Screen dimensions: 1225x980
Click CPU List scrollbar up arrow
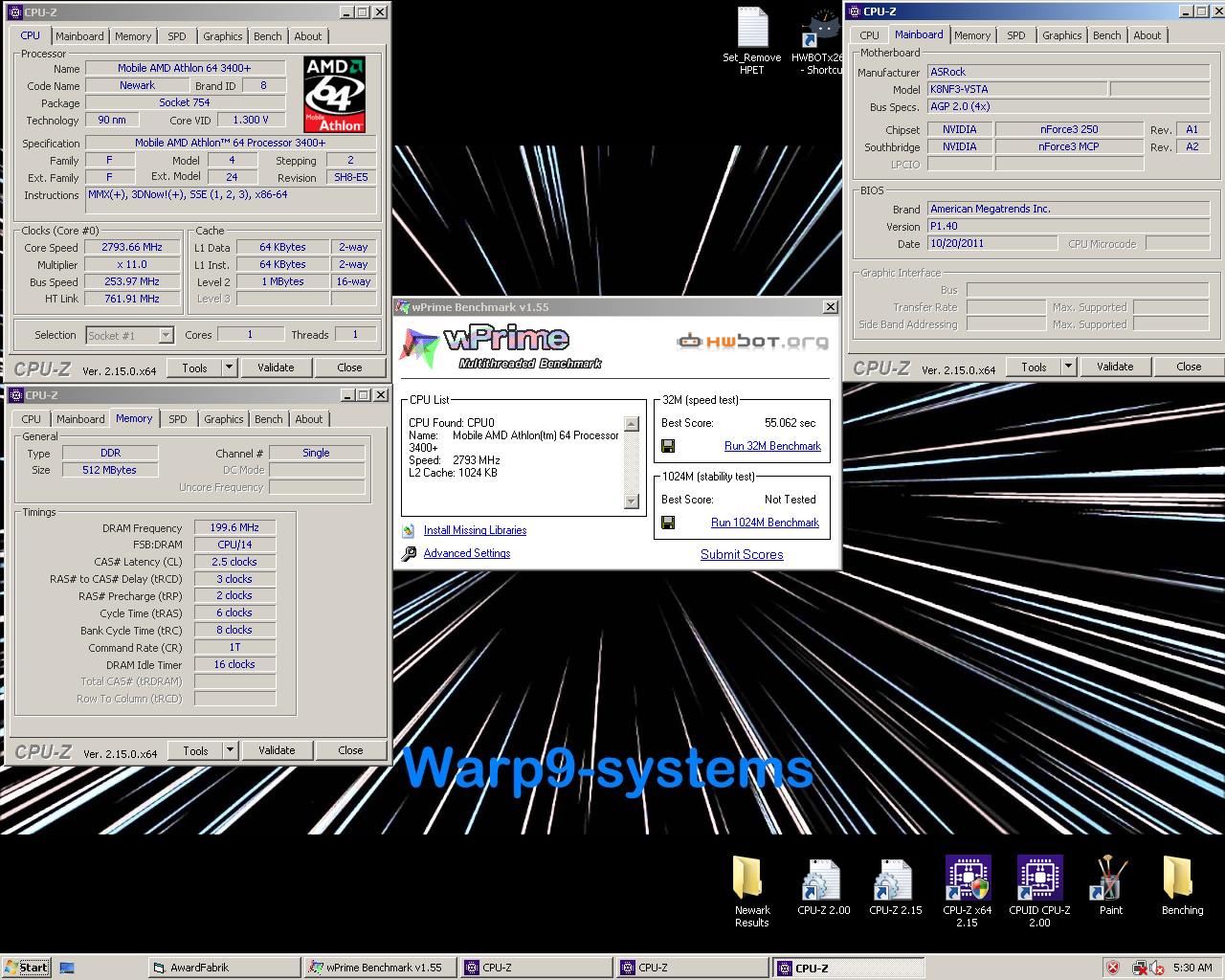coord(631,424)
